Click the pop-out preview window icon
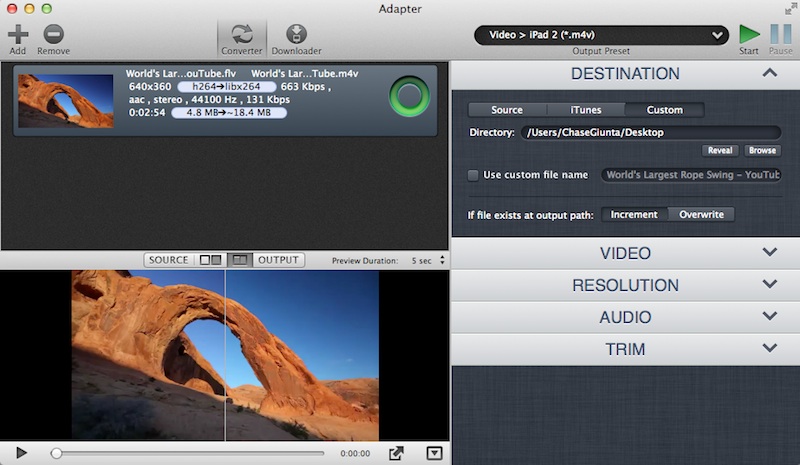This screenshot has height=465, width=800. (396, 453)
